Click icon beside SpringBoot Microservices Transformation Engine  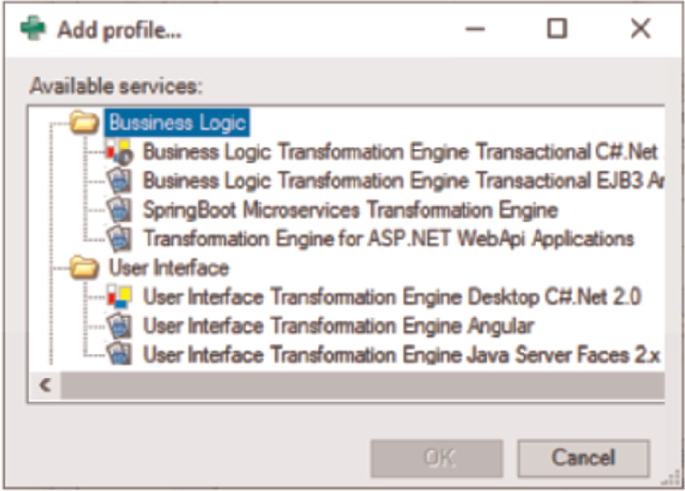pyautogui.click(x=120, y=210)
